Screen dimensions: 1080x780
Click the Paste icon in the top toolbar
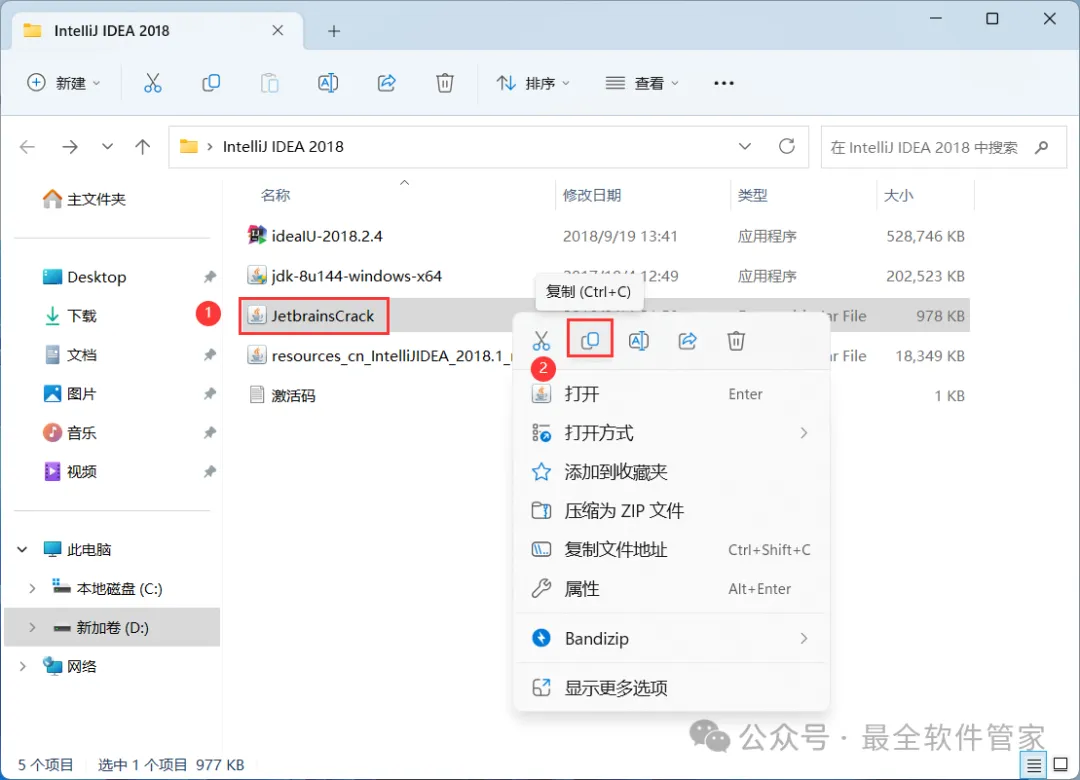[x=269, y=83]
